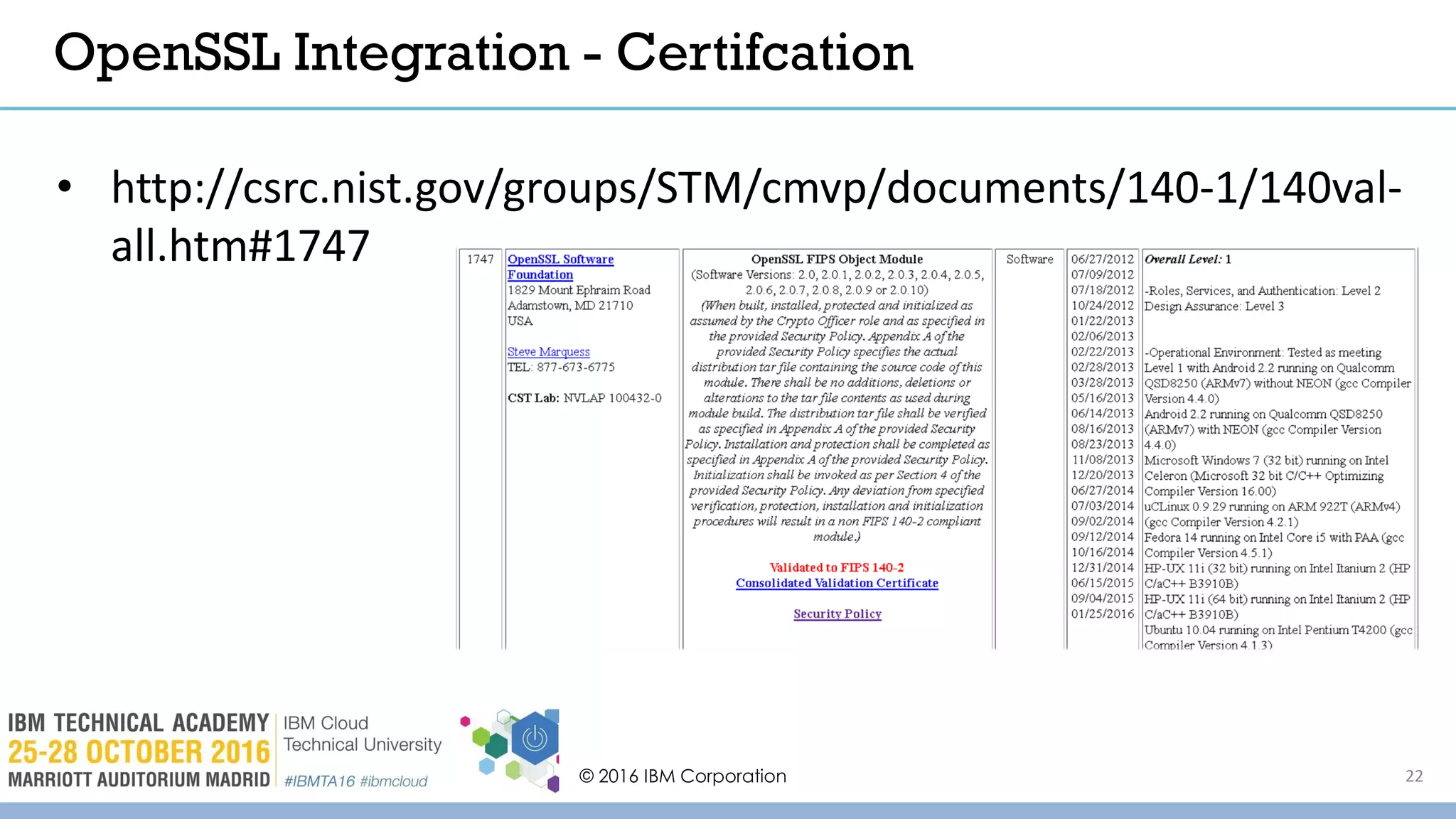Select validation date 10/24/2012
This screenshot has height=819, width=1456.
pyautogui.click(x=1102, y=306)
